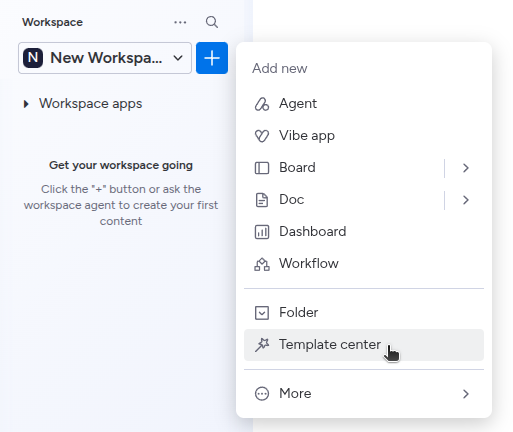Click the Doc page icon
The height and width of the screenshot is (432, 513).
pos(262,200)
